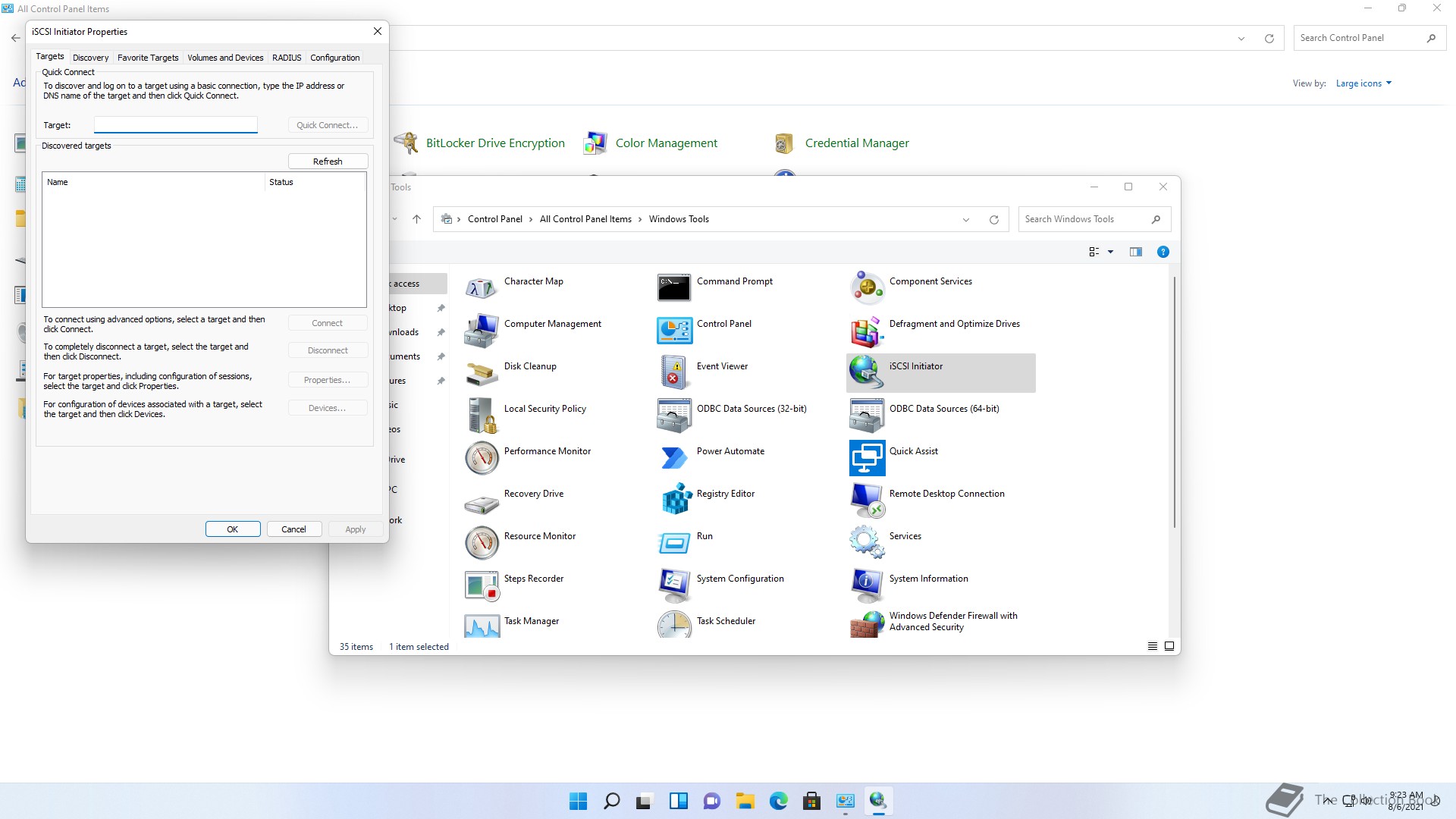Open ODBC Data Sources (64-bit) icon
This screenshot has width=1456, height=819.
[x=867, y=416]
